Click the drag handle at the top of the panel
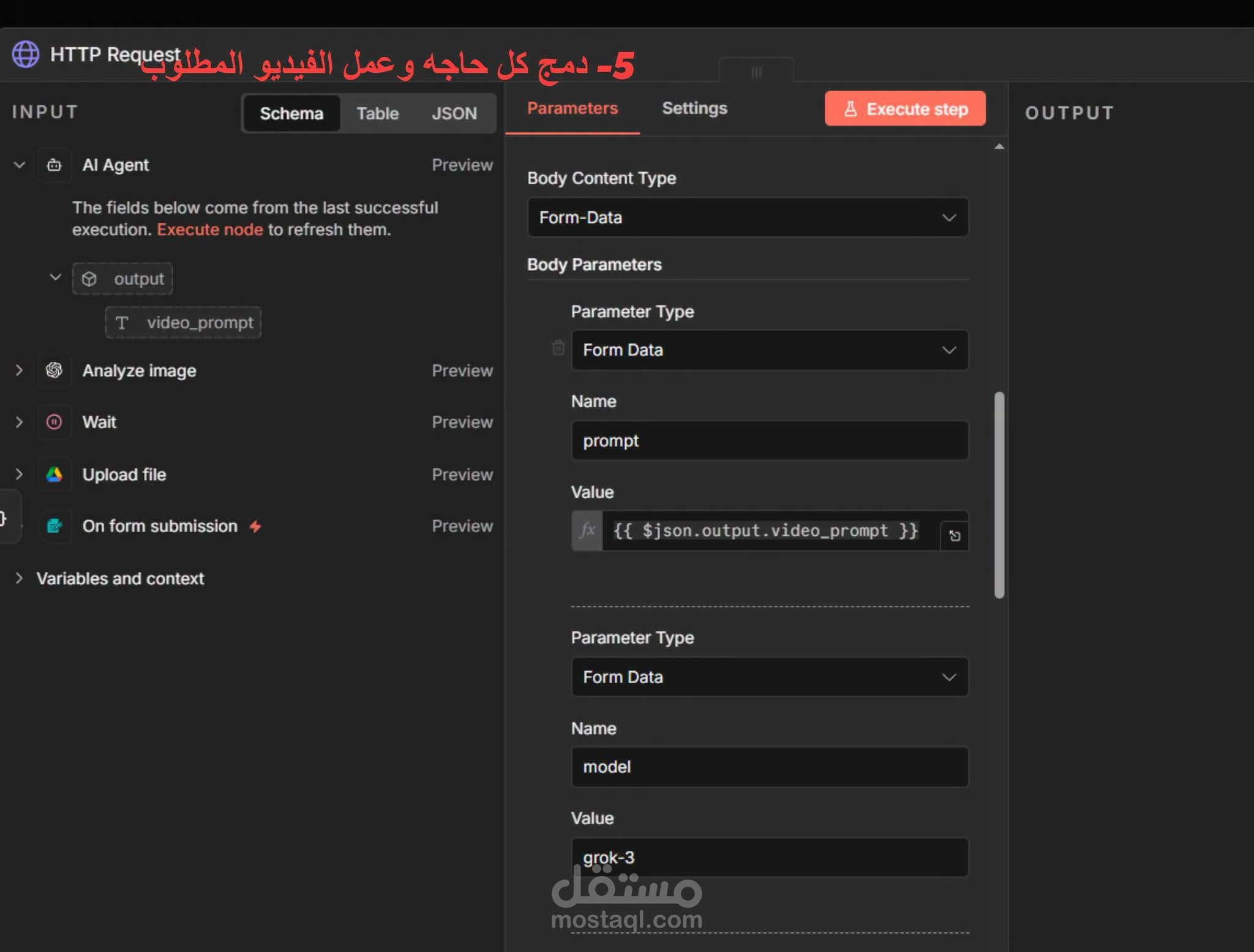 [756, 72]
